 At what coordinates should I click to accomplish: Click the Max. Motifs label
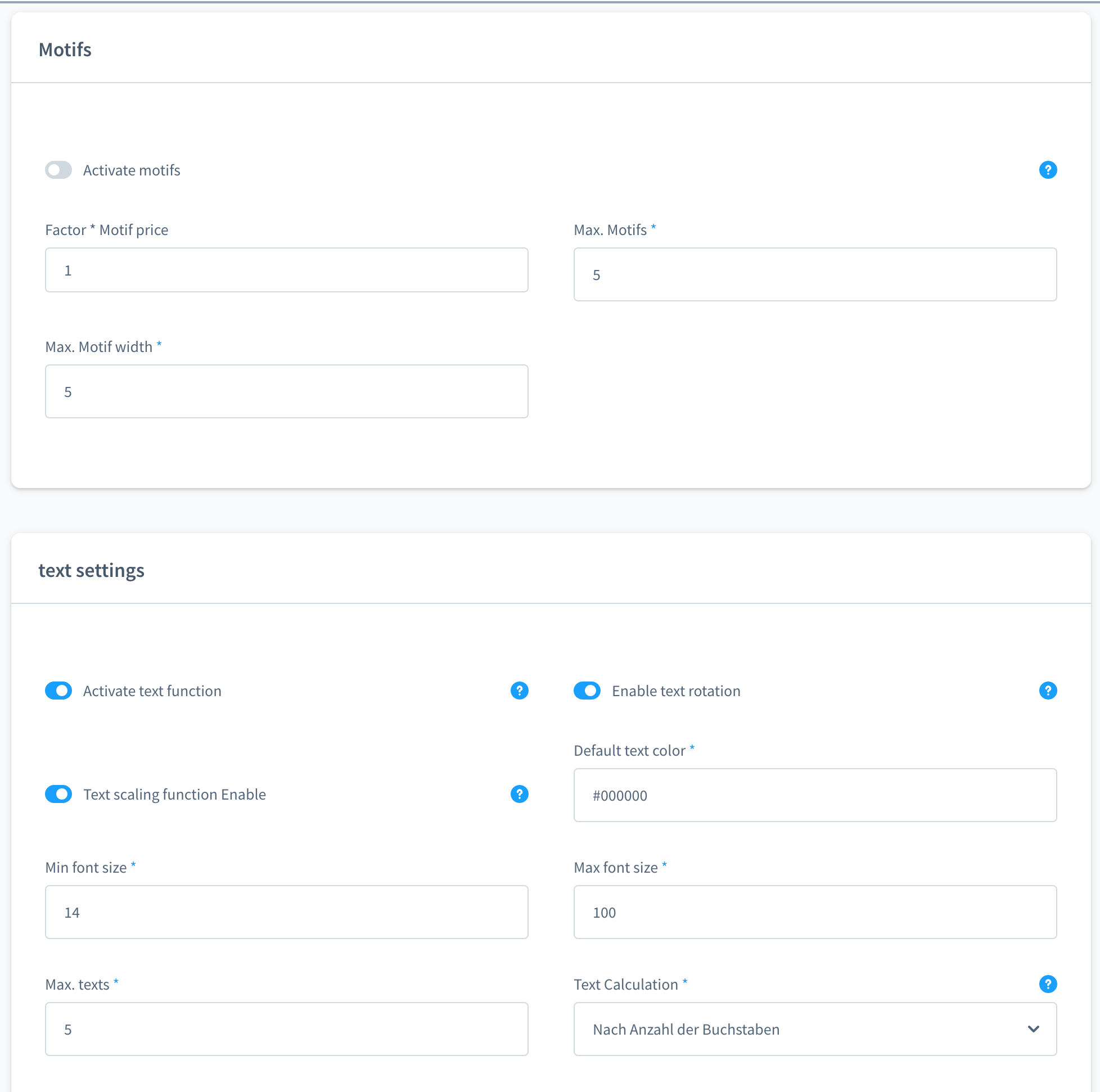tap(610, 230)
